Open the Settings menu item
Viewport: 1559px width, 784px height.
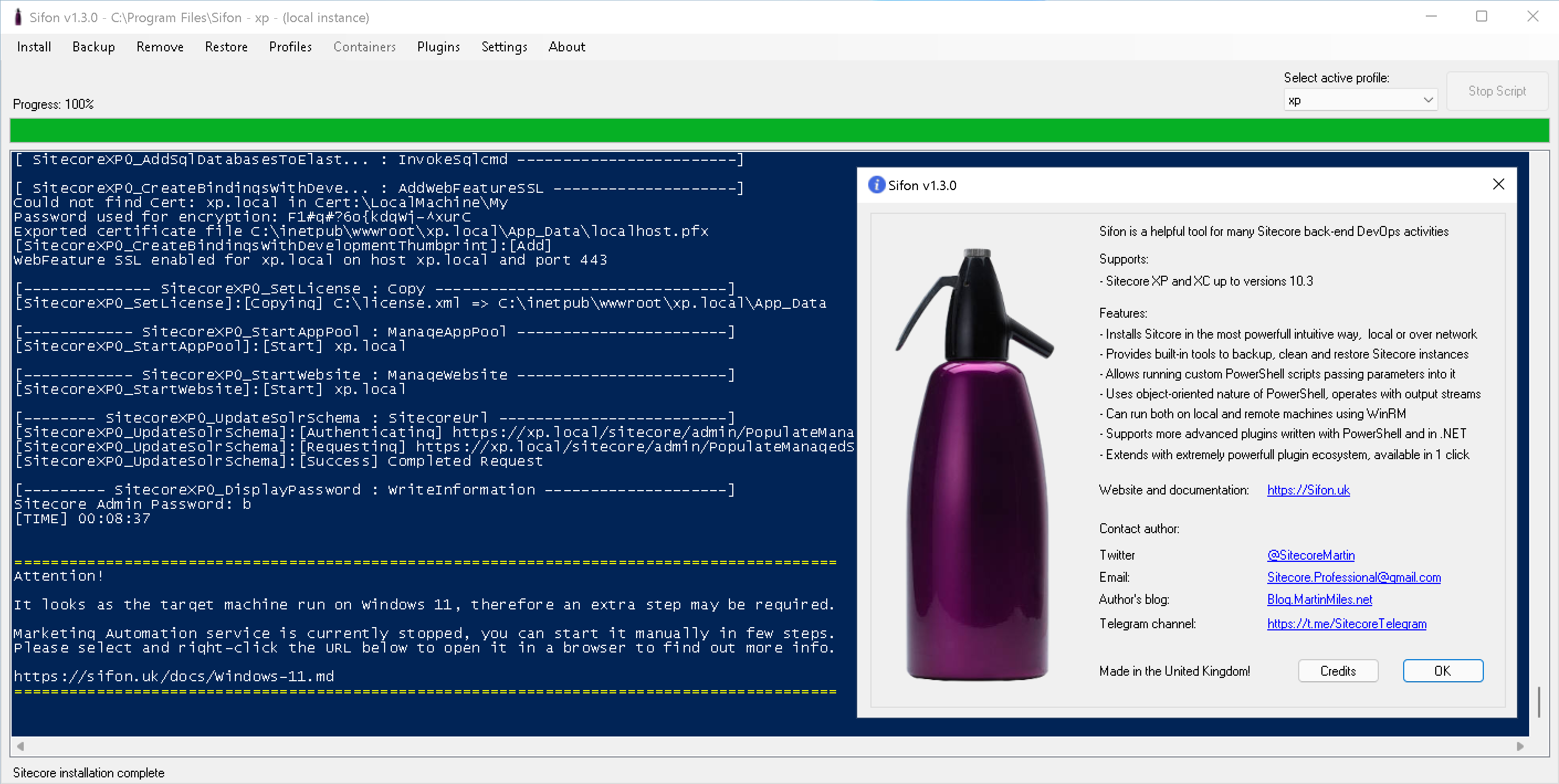coord(502,46)
